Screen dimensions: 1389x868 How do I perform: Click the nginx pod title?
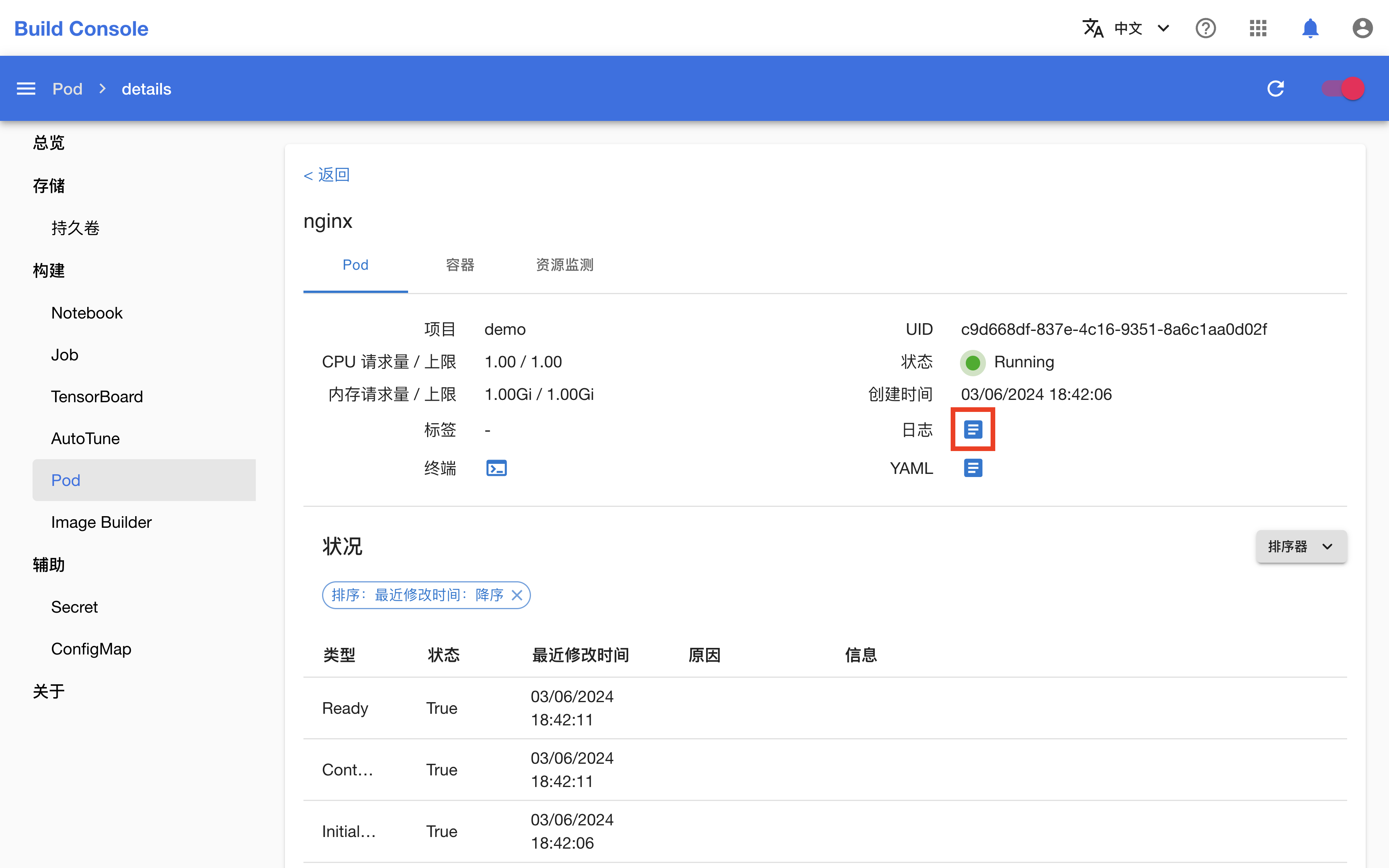[x=328, y=221]
